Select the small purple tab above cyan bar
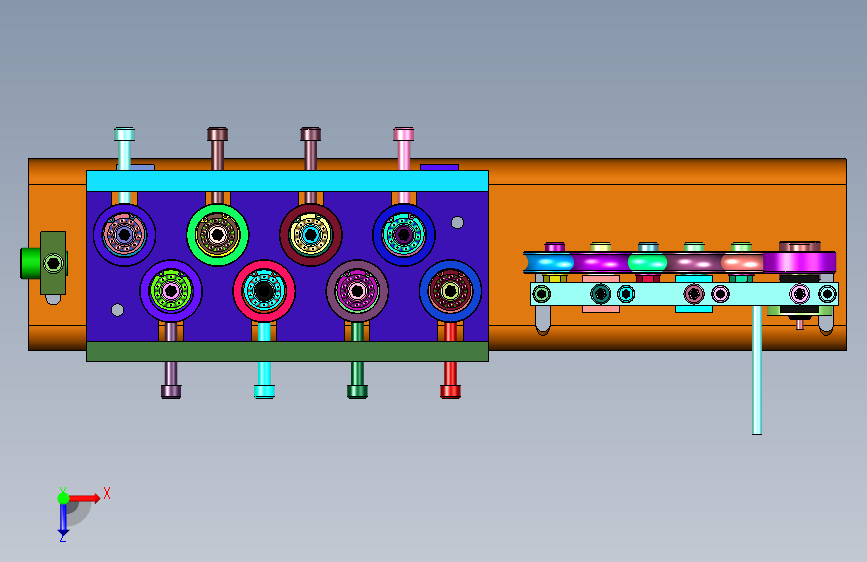The width and height of the screenshot is (867, 562). click(x=440, y=167)
